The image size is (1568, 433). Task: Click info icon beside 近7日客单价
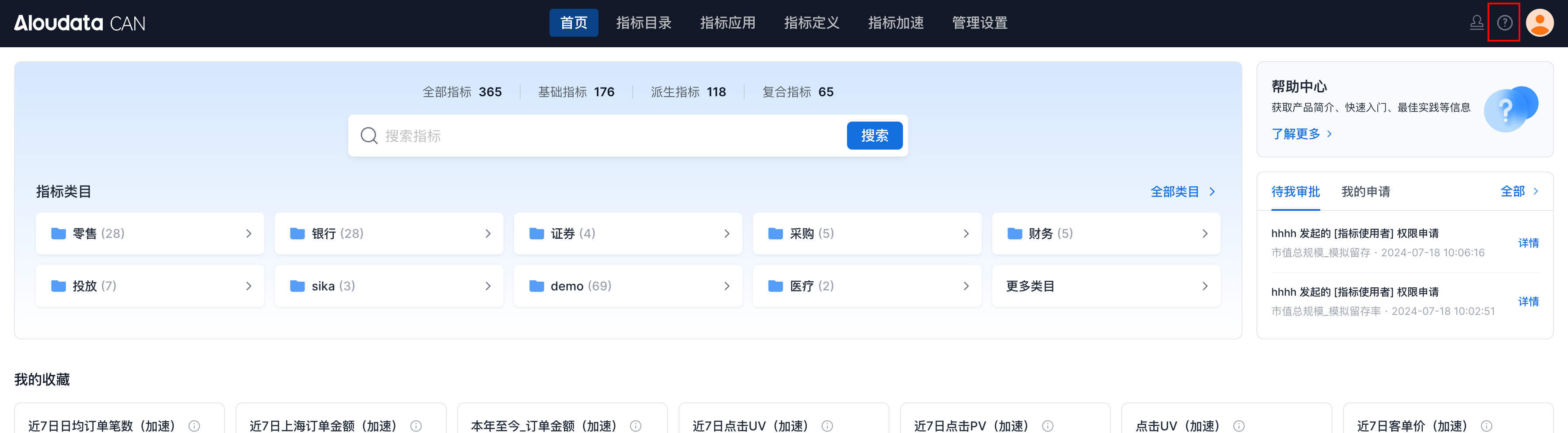(1486, 426)
